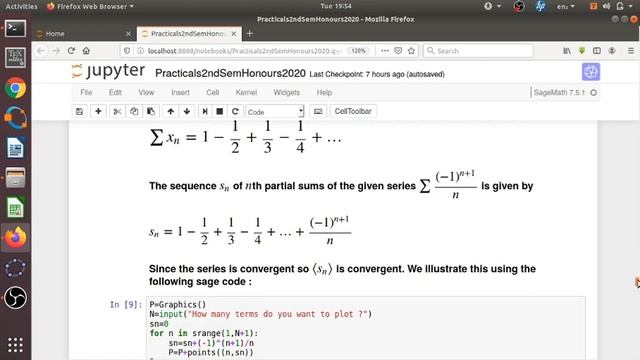This screenshot has height=360, width=640.
Task: Open the command palette keyboard icon
Action: [318, 111]
